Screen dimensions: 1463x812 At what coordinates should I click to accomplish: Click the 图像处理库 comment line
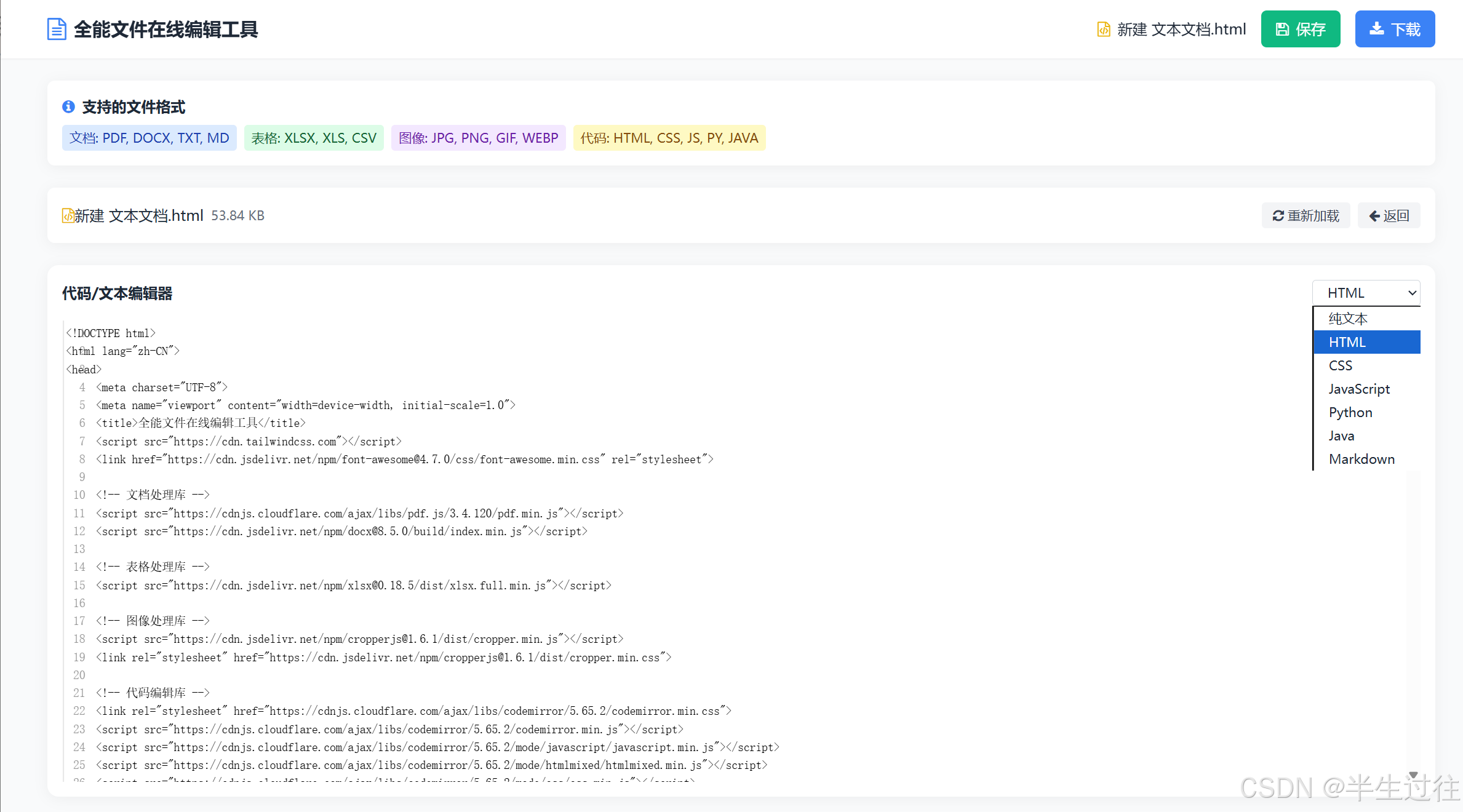tap(153, 621)
